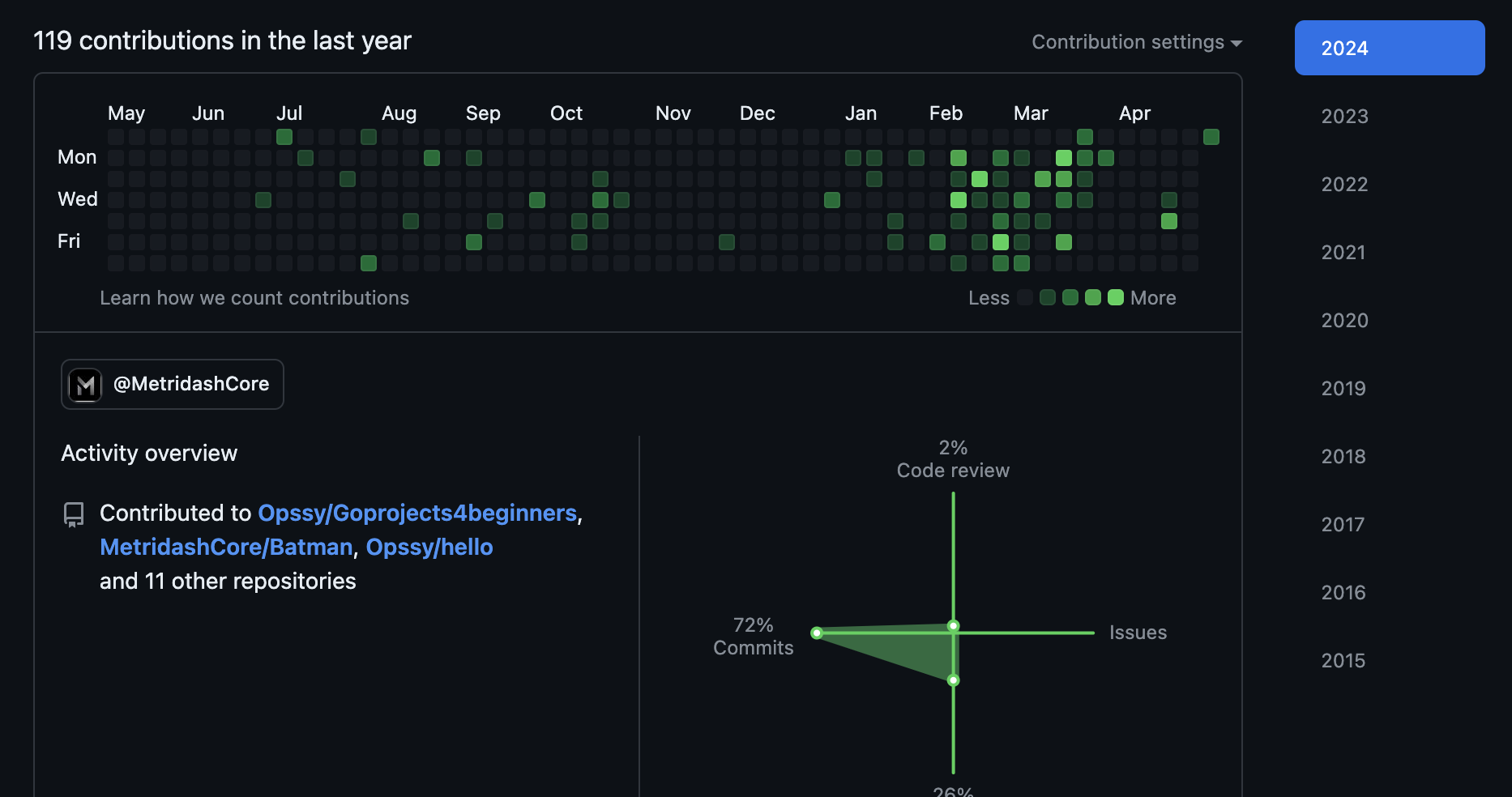1512x797 pixels.
Task: Click the Commits data point on activity chart
Action: 817,633
